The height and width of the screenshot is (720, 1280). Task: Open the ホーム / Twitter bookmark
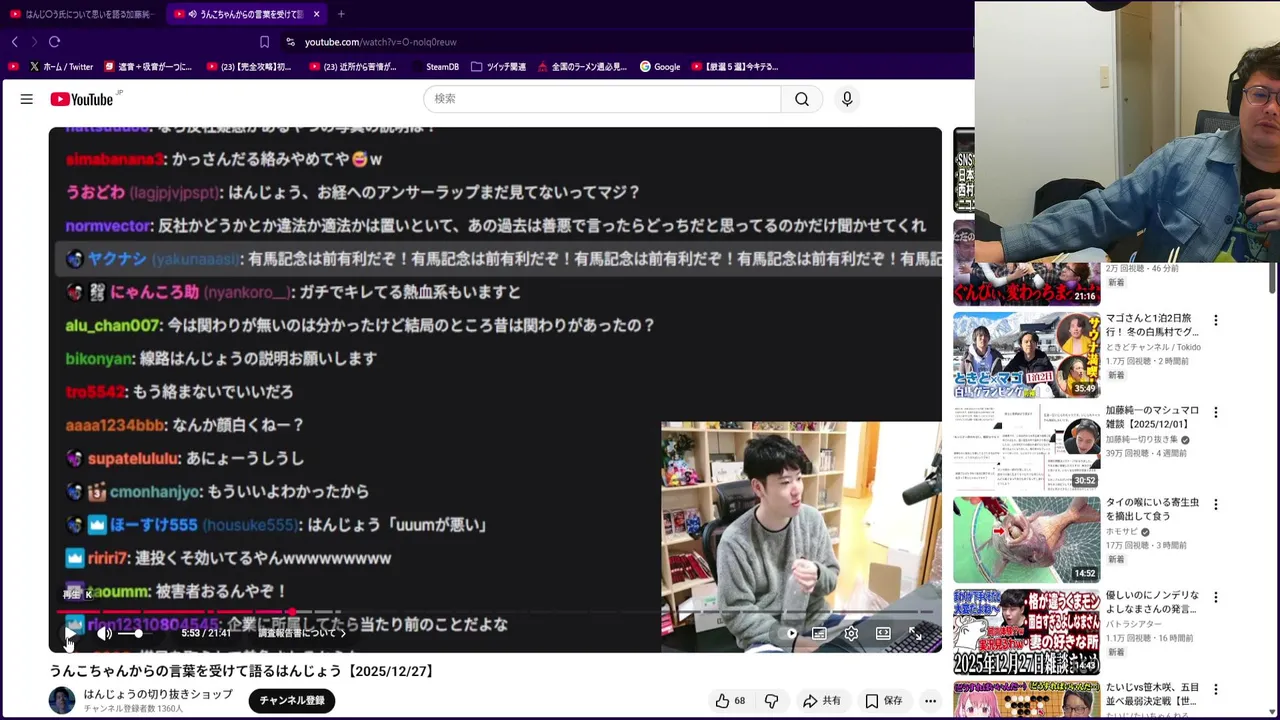tap(61, 67)
